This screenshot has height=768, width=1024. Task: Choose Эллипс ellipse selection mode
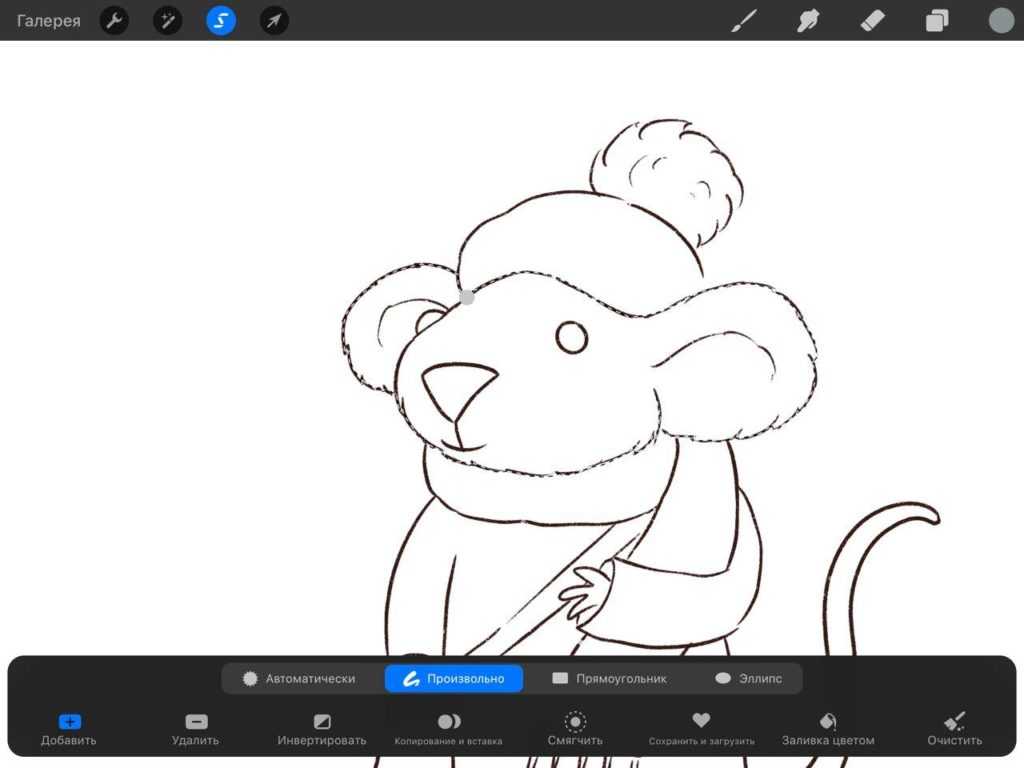(749, 678)
